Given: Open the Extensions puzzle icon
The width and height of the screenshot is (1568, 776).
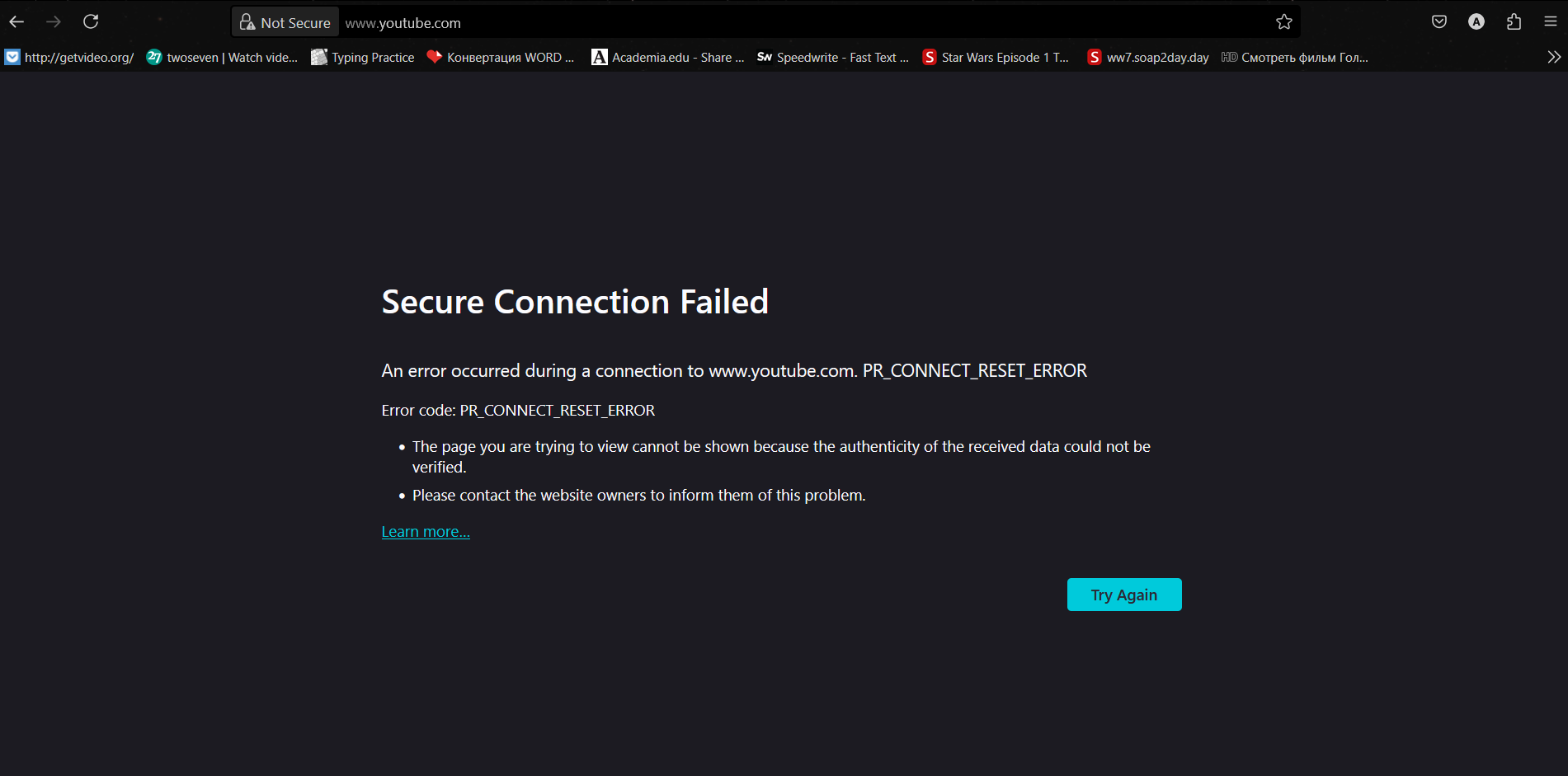Looking at the screenshot, I should tap(1514, 22).
